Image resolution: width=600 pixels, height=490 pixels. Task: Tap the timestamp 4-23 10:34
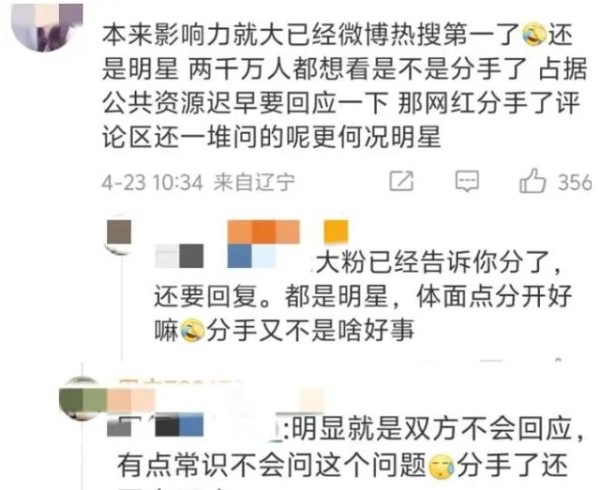click(x=152, y=182)
